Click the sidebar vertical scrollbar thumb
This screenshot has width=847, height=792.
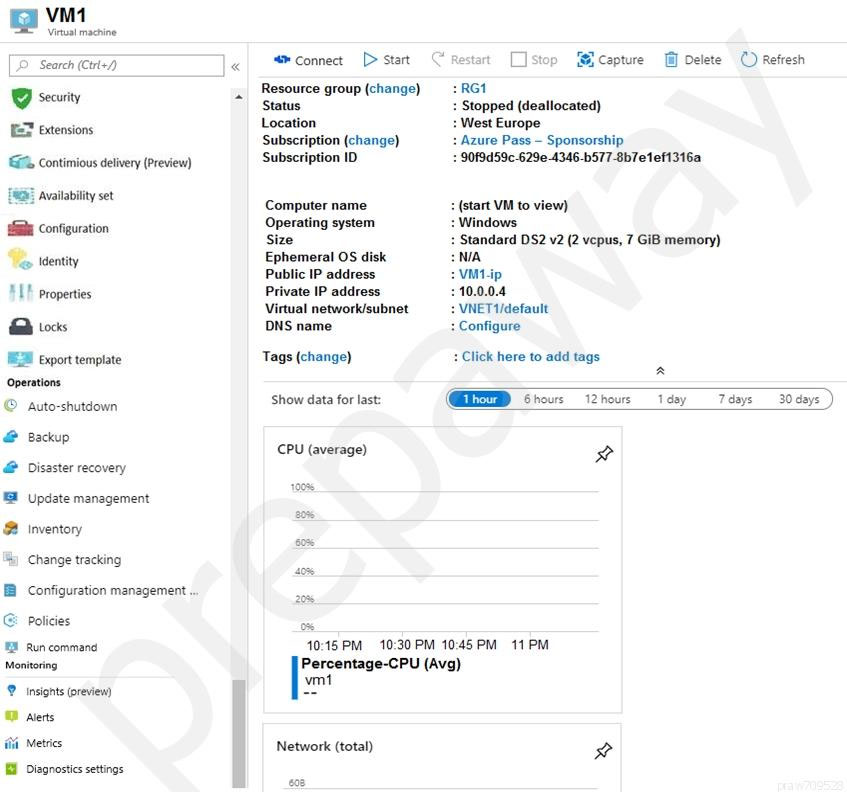239,733
